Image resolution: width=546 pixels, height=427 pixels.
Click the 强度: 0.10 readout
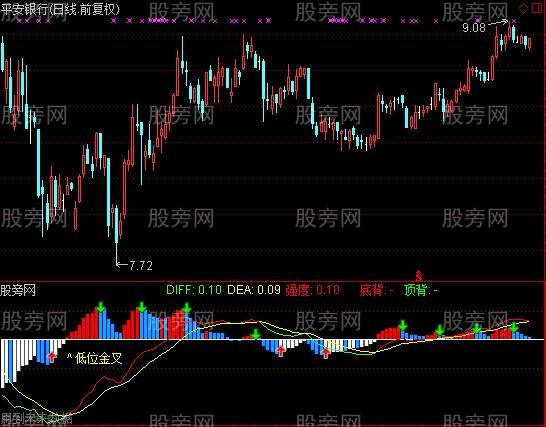[312, 290]
